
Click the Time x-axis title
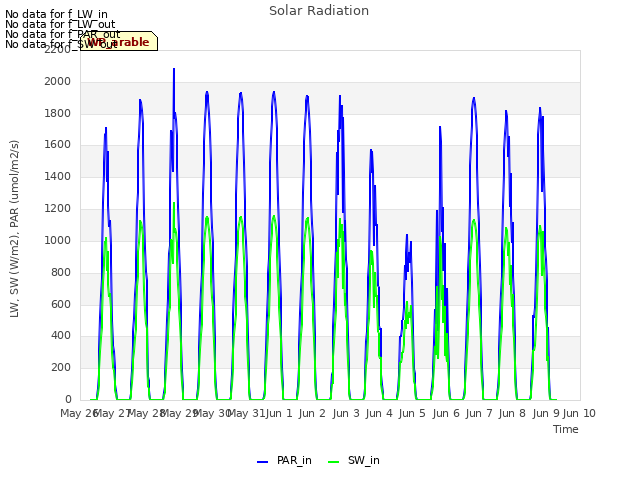(x=565, y=429)
